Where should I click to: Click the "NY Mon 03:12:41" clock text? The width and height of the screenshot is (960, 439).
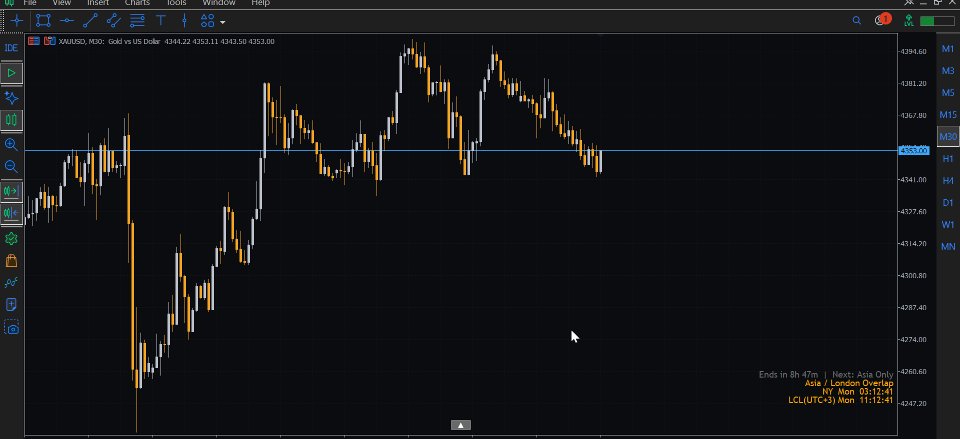point(857,392)
